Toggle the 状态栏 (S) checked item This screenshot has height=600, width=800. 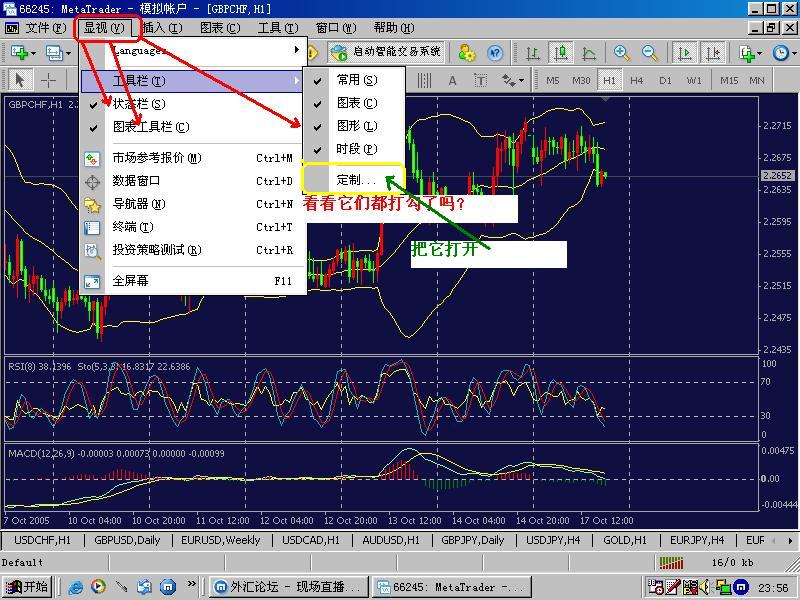[x=193, y=104]
